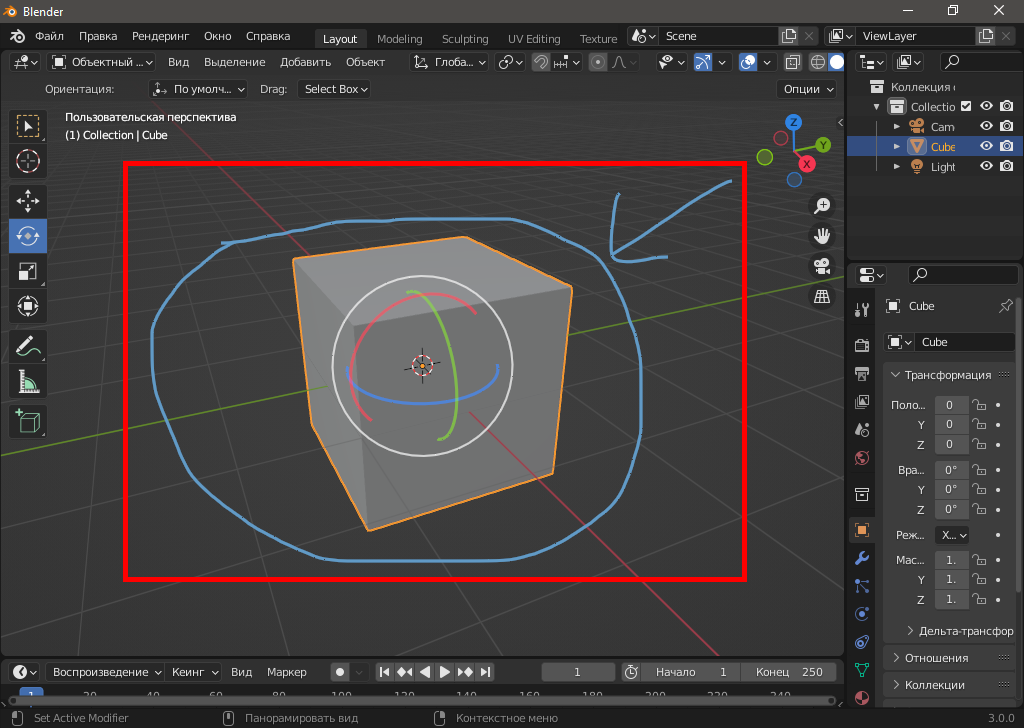Open the Modifier properties wrench tab
Image resolution: width=1024 pixels, height=728 pixels.
click(x=861, y=558)
